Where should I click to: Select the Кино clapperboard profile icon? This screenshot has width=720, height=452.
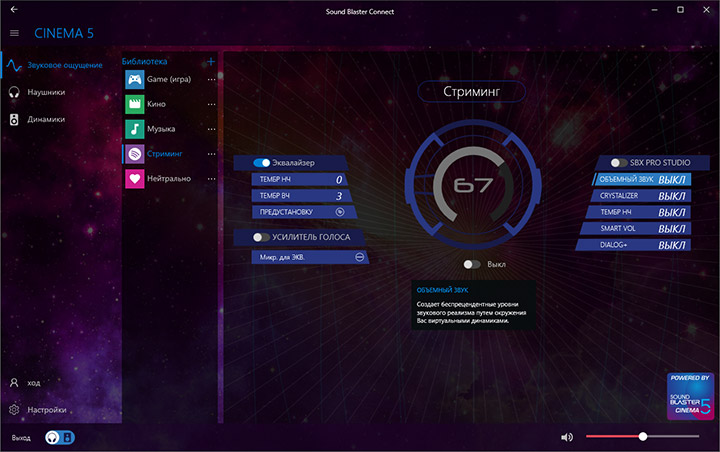135,104
